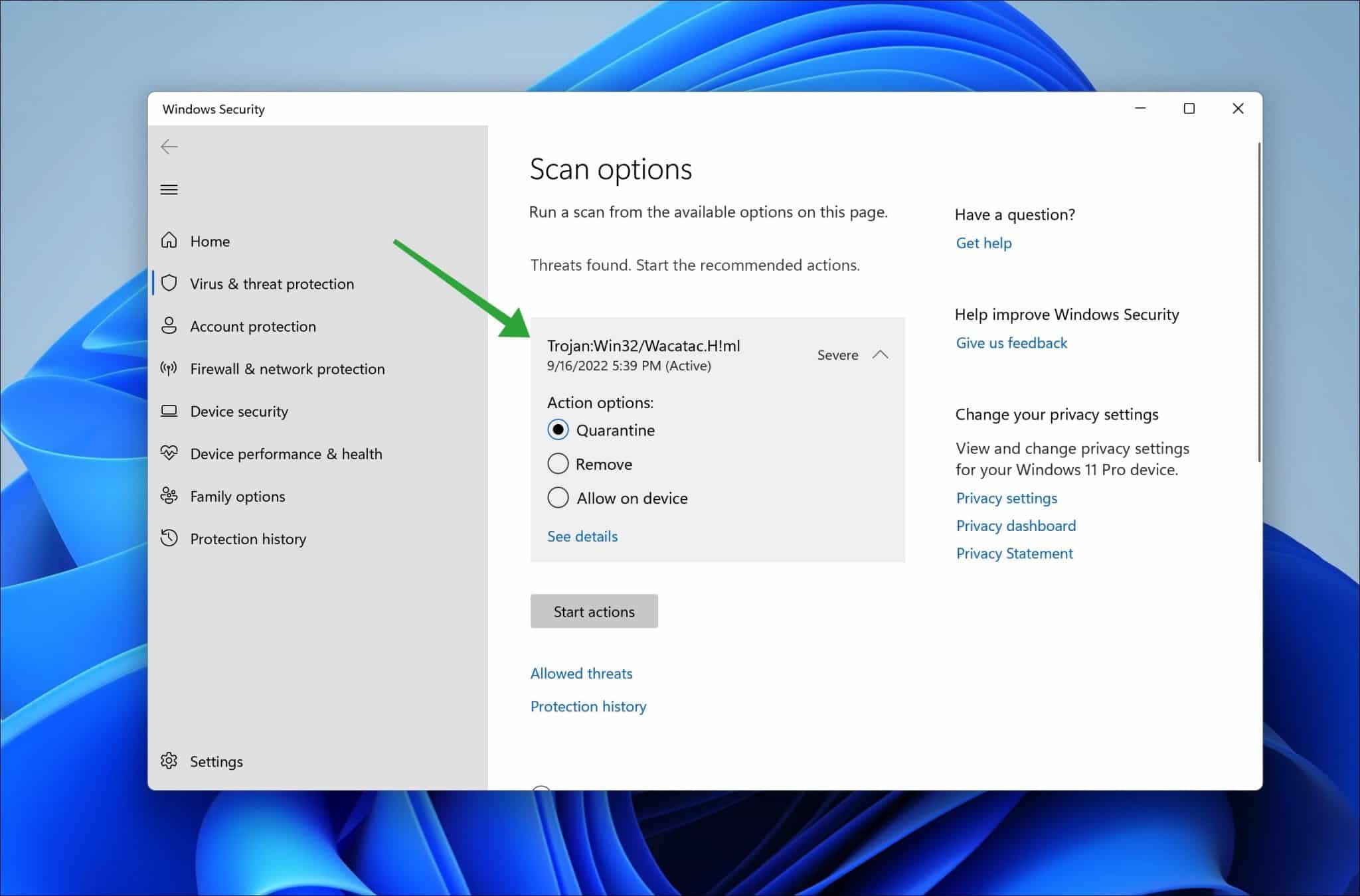
Task: Click the antenna icon for Firewall
Action: [169, 368]
